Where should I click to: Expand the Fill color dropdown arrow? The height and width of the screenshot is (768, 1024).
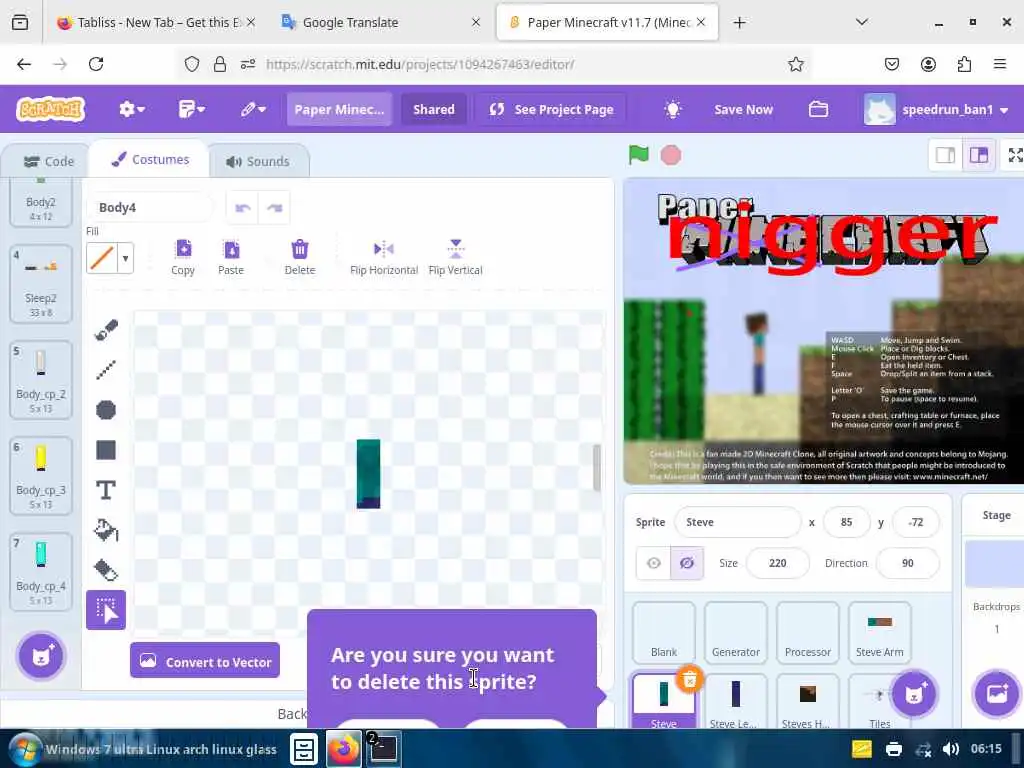pyautogui.click(x=125, y=258)
